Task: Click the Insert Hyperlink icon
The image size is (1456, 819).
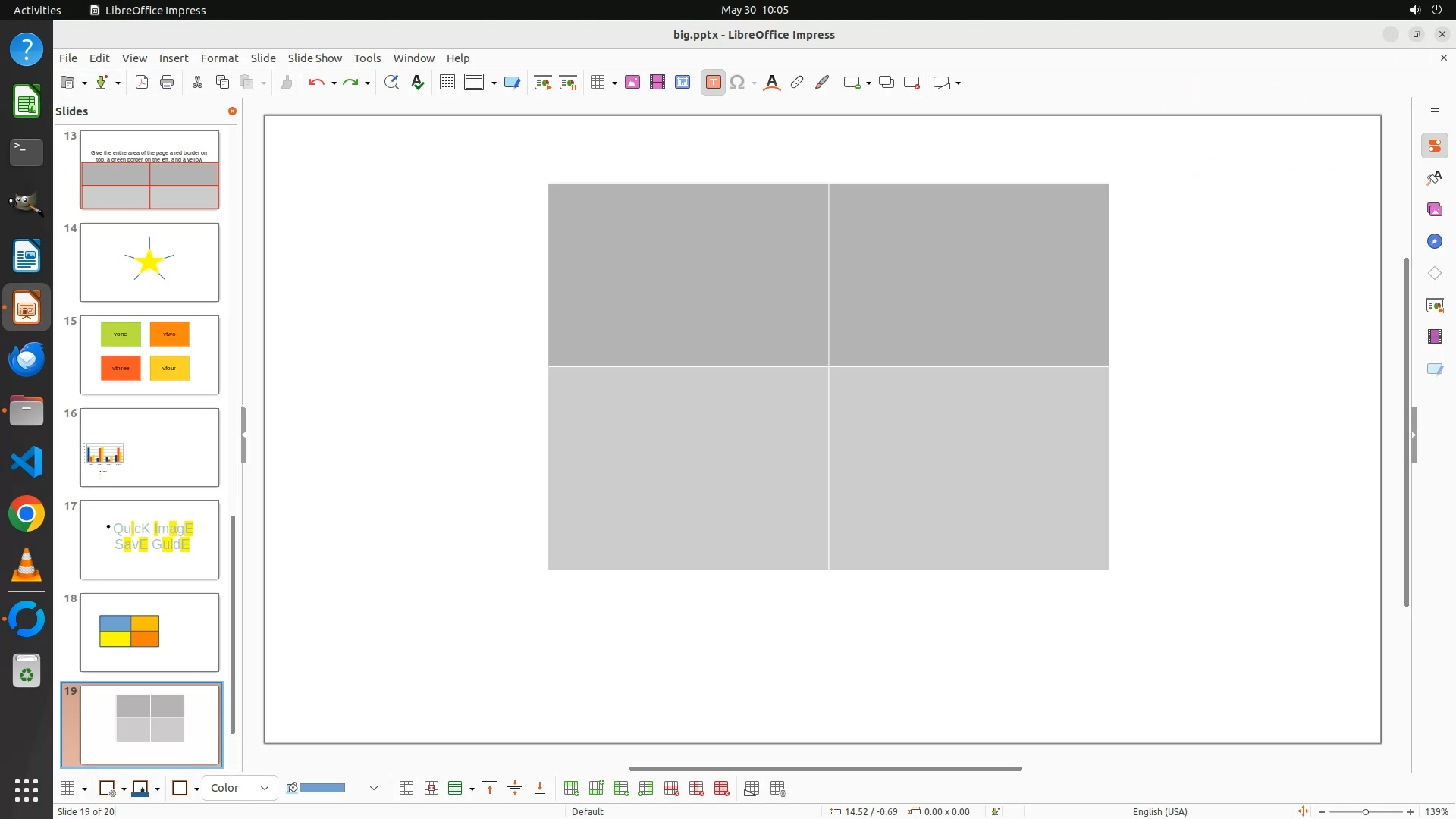Action: click(x=797, y=83)
